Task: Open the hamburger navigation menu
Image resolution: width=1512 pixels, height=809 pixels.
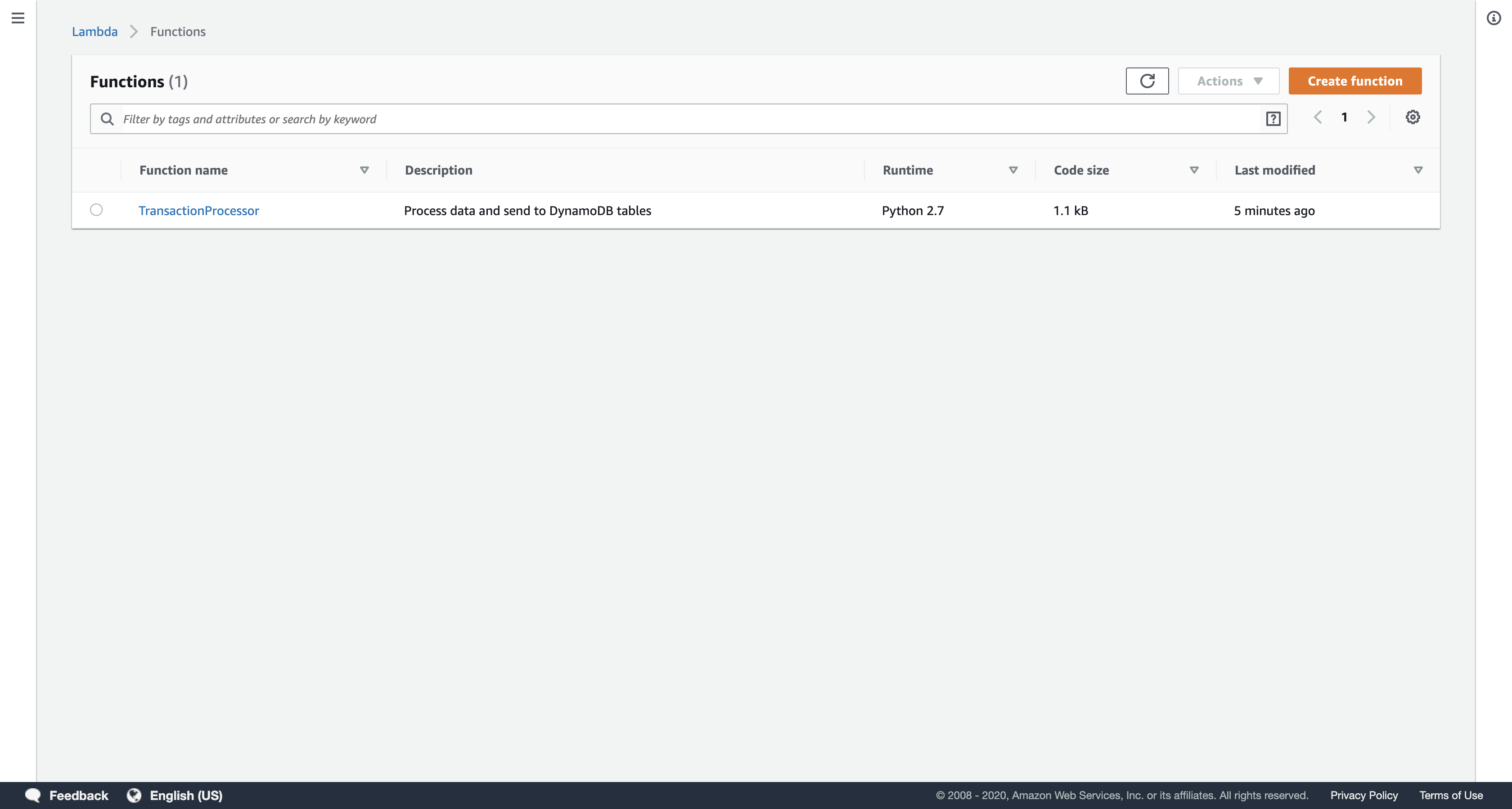Action: [18, 18]
